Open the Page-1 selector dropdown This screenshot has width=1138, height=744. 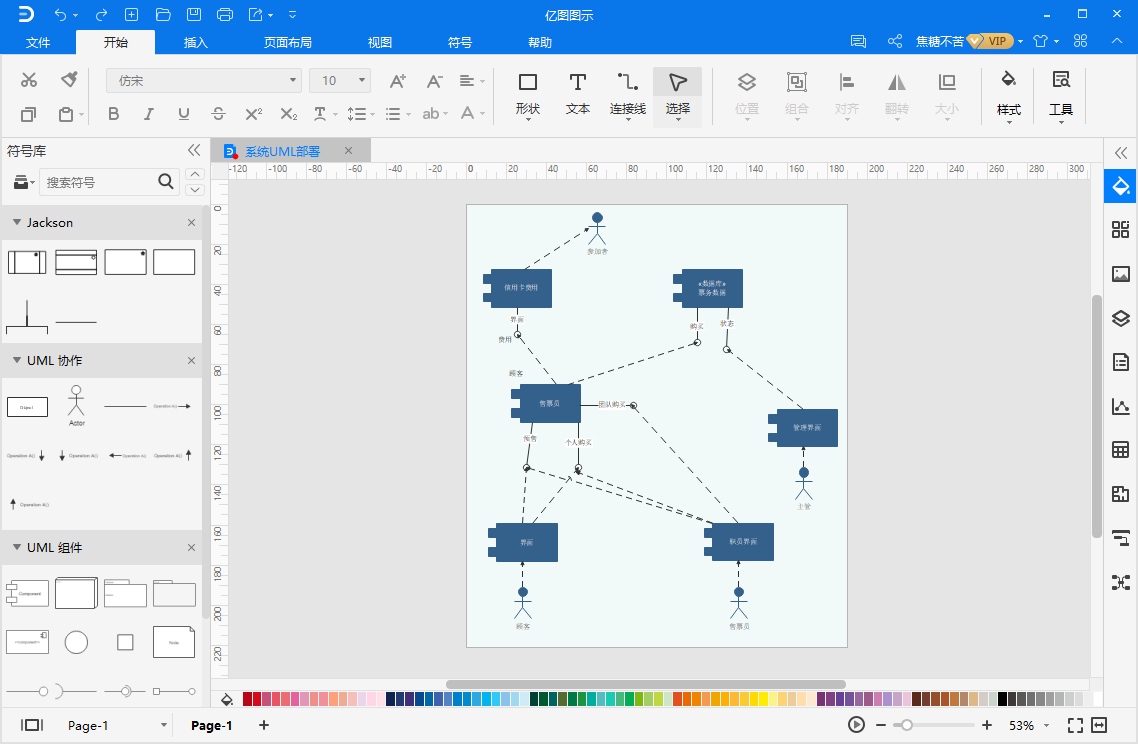tap(116, 725)
